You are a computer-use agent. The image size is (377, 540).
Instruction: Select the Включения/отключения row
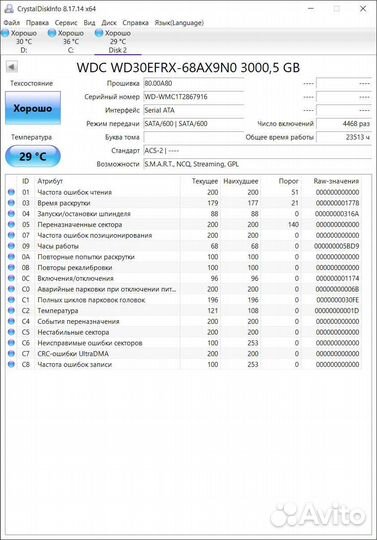(184, 278)
